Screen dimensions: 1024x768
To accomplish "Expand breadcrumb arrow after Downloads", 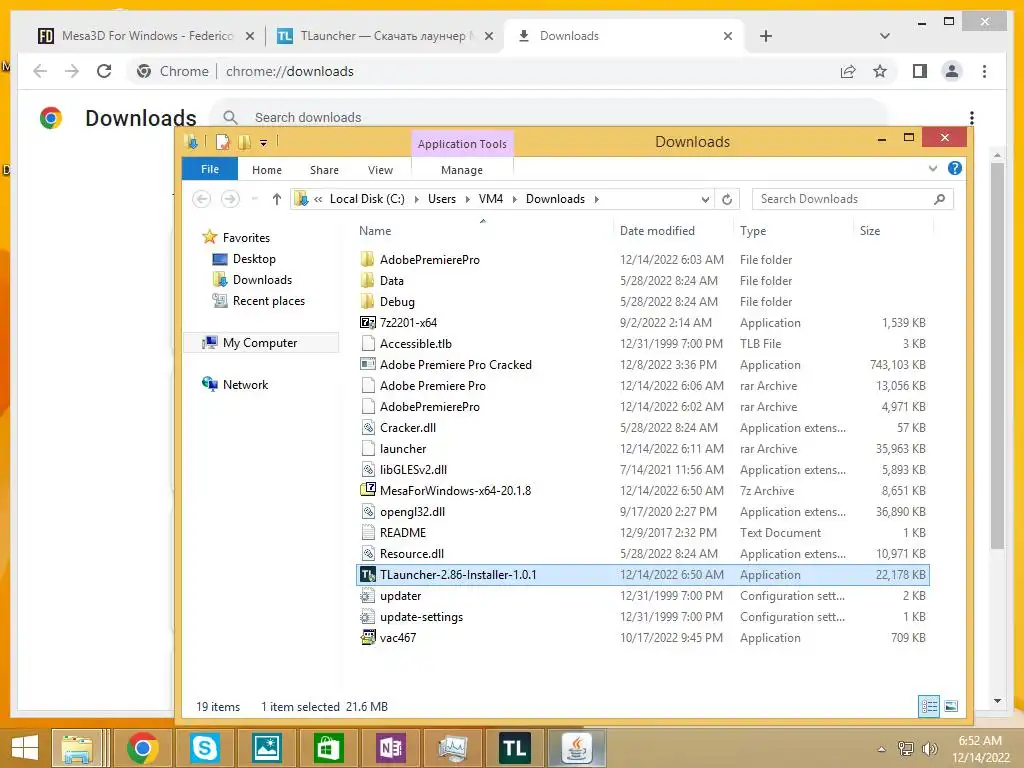I will coord(596,199).
